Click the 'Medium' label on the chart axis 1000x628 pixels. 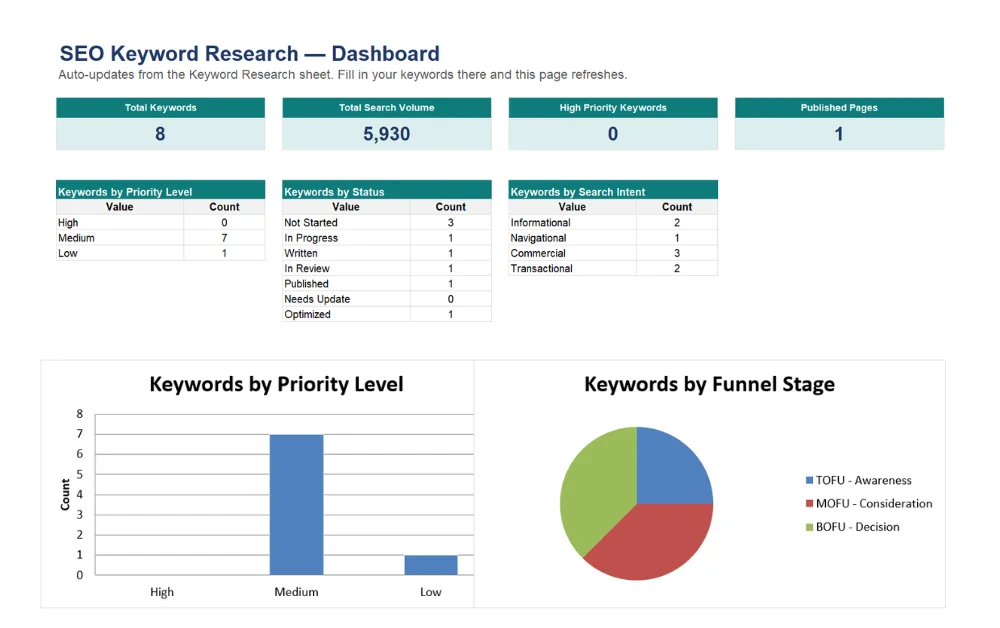(x=297, y=592)
